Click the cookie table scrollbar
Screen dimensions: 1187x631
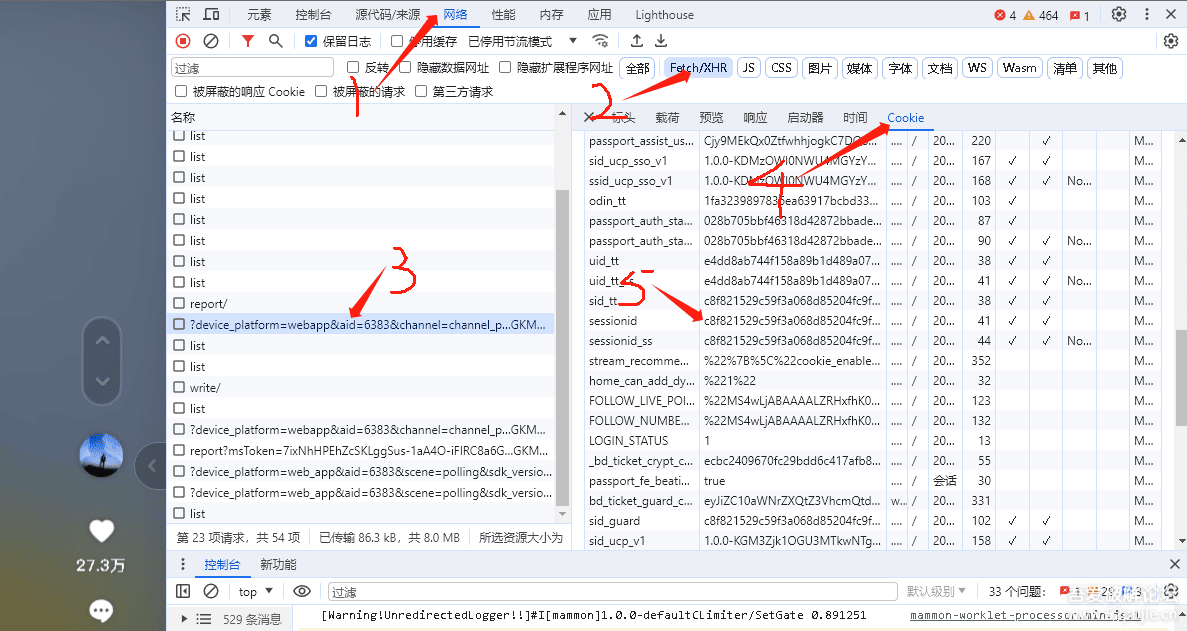click(1182, 378)
